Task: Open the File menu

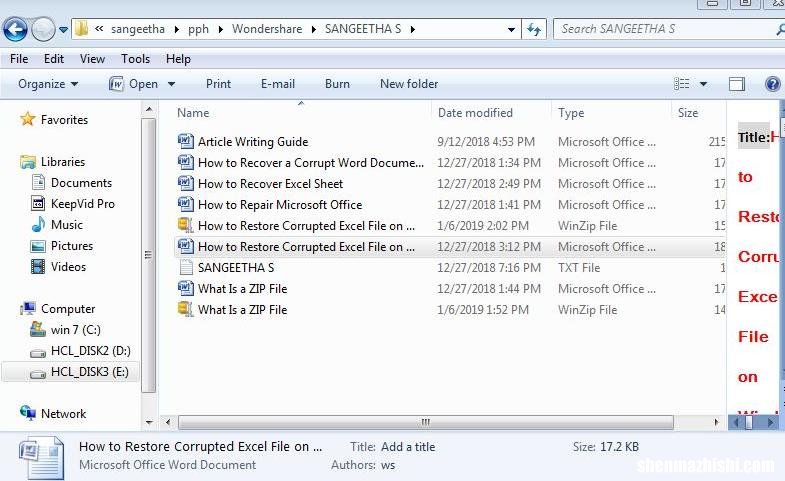Action: [19, 59]
